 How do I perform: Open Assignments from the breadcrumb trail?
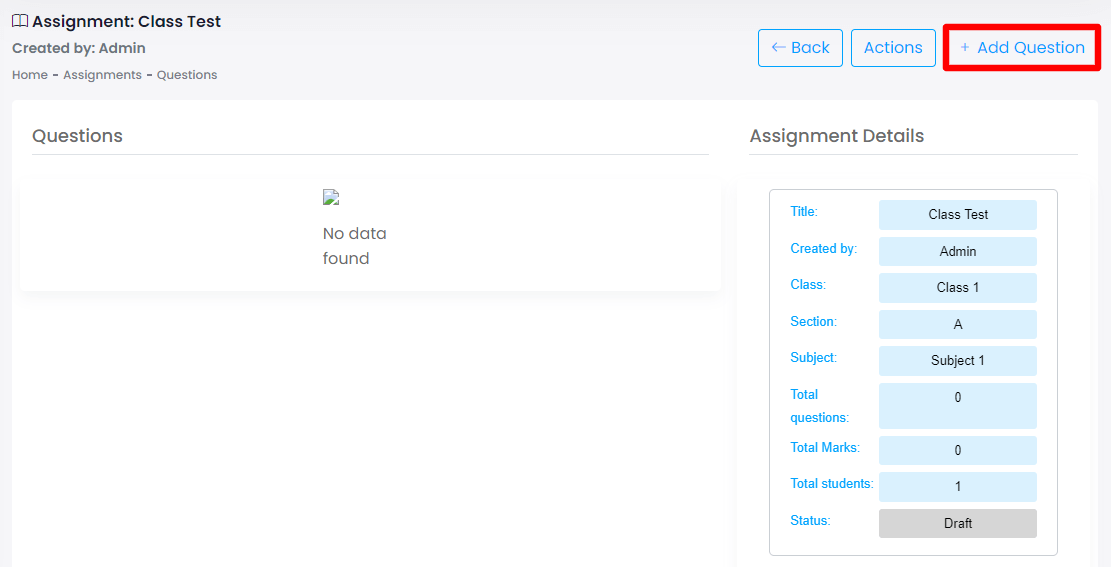tap(102, 75)
